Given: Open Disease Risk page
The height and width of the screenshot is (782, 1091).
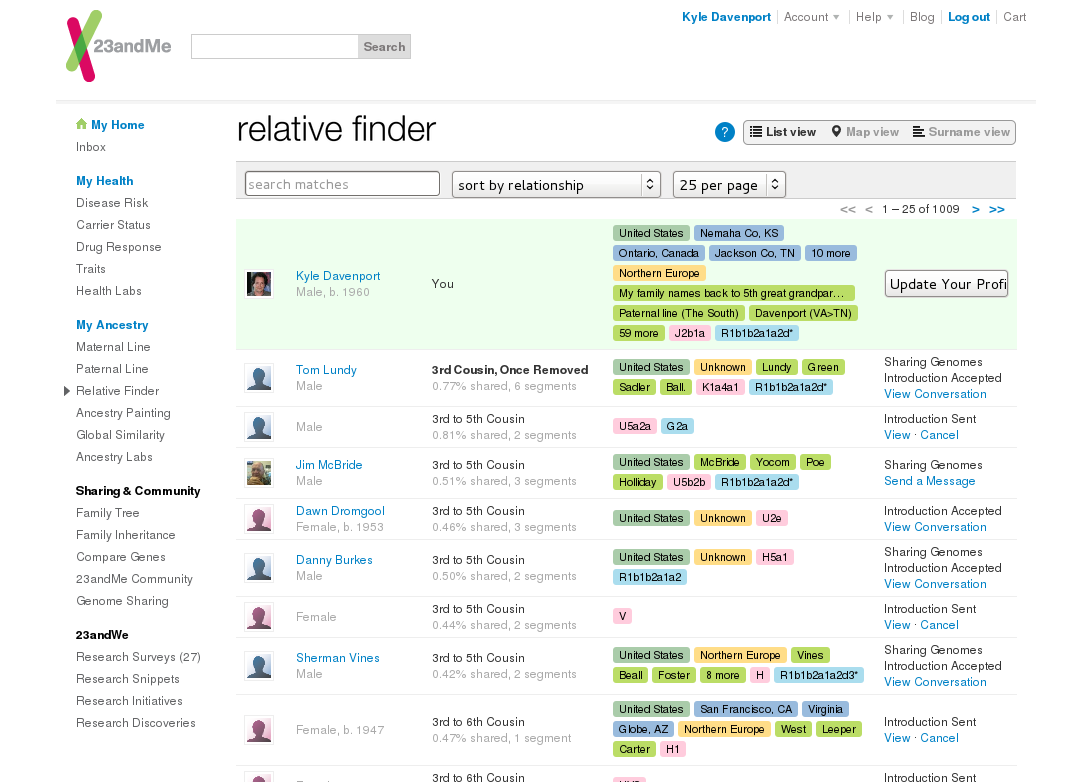Looking at the screenshot, I should point(112,202).
